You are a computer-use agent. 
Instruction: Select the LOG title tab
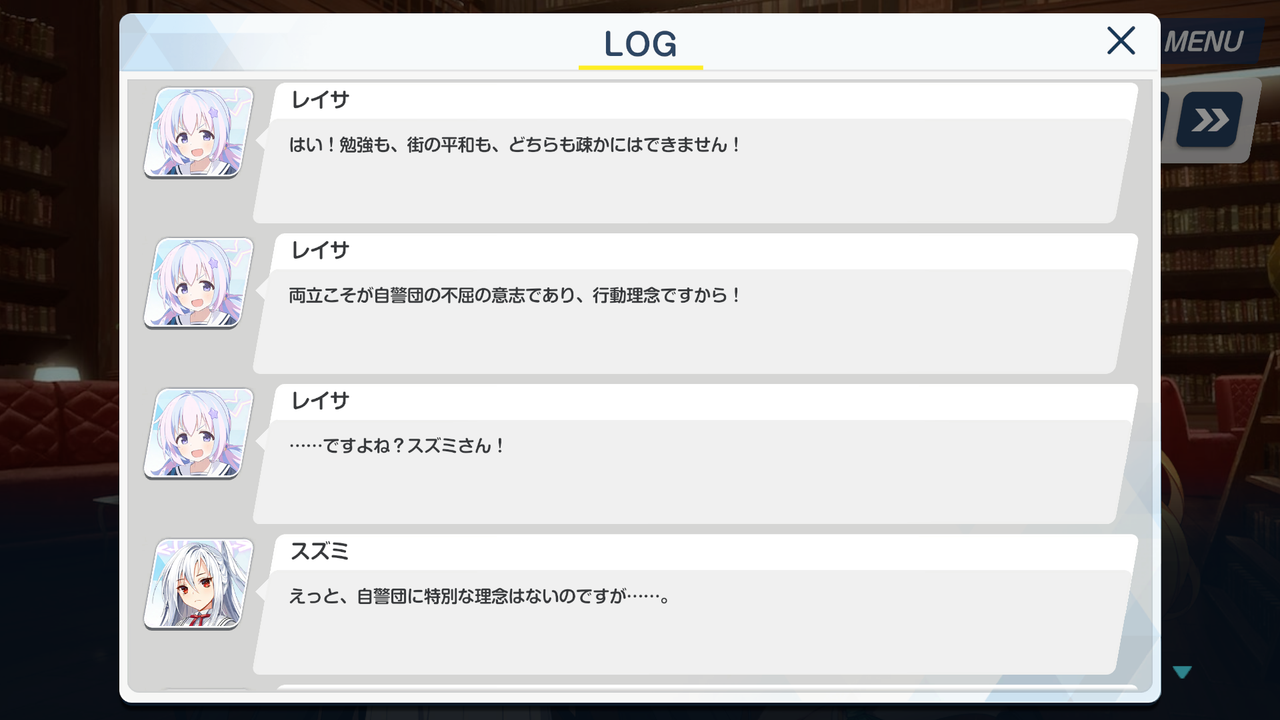641,44
